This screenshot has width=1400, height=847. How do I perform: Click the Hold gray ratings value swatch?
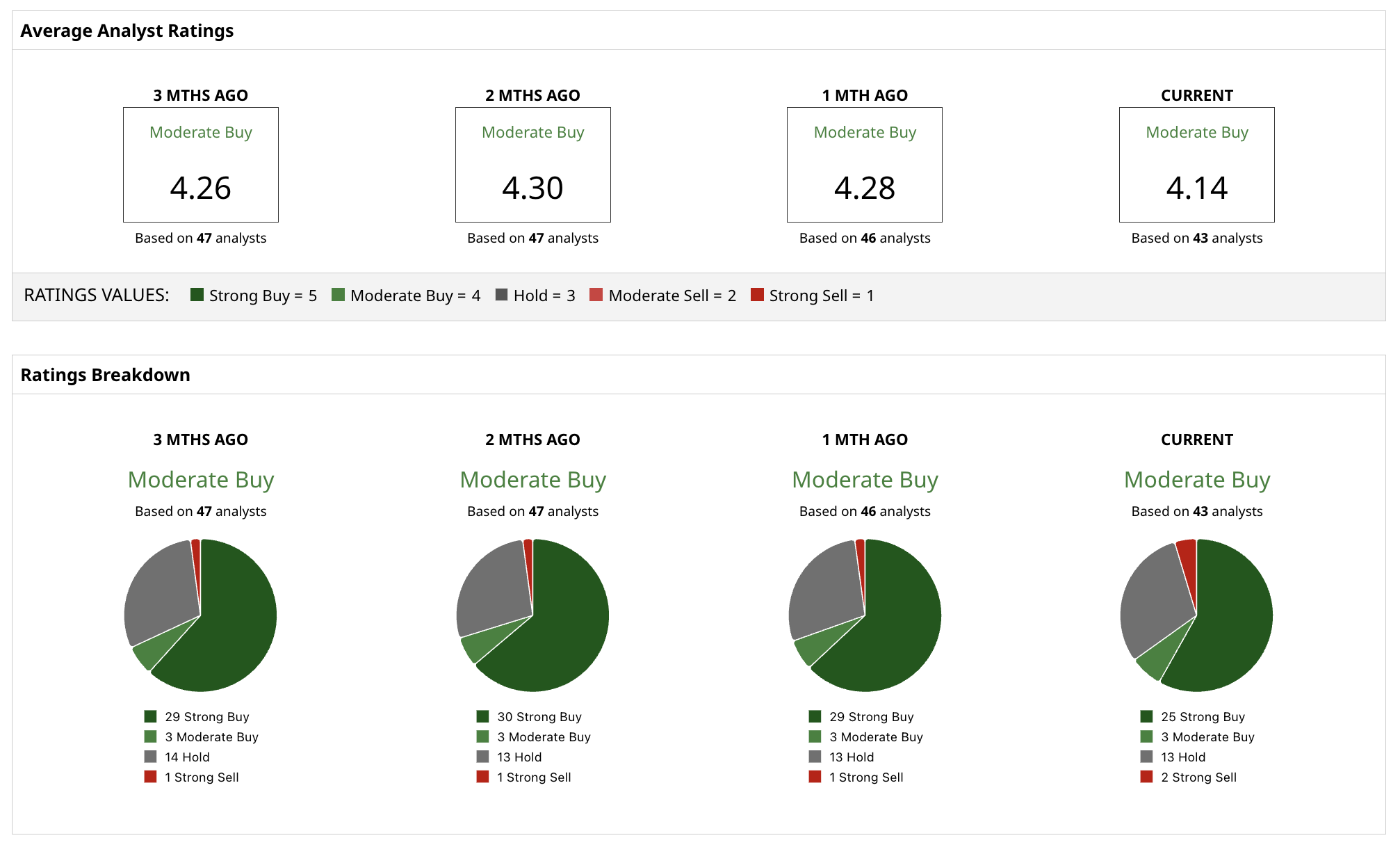[501, 295]
